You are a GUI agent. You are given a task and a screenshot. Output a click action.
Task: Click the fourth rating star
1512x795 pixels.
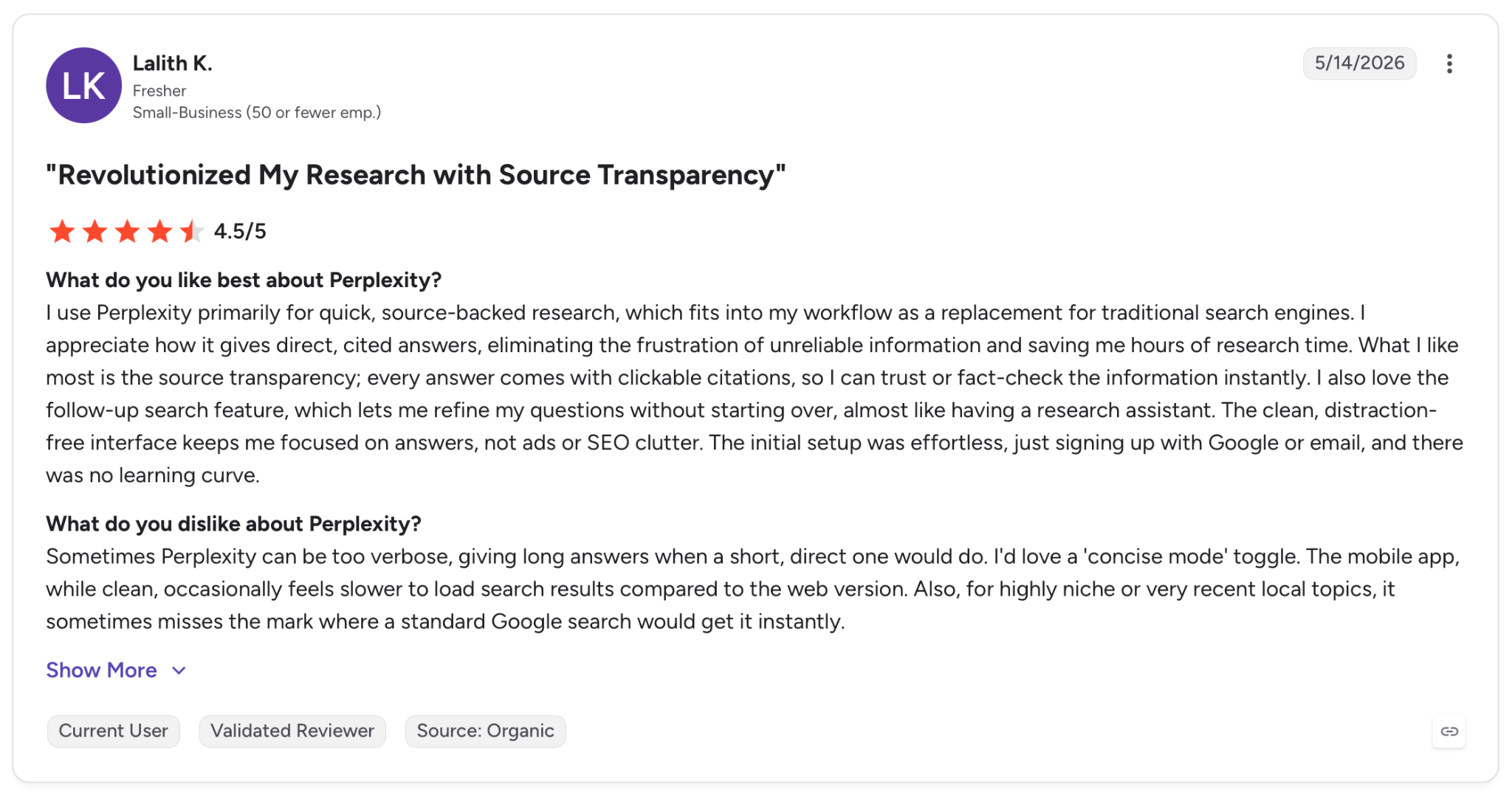pos(159,231)
